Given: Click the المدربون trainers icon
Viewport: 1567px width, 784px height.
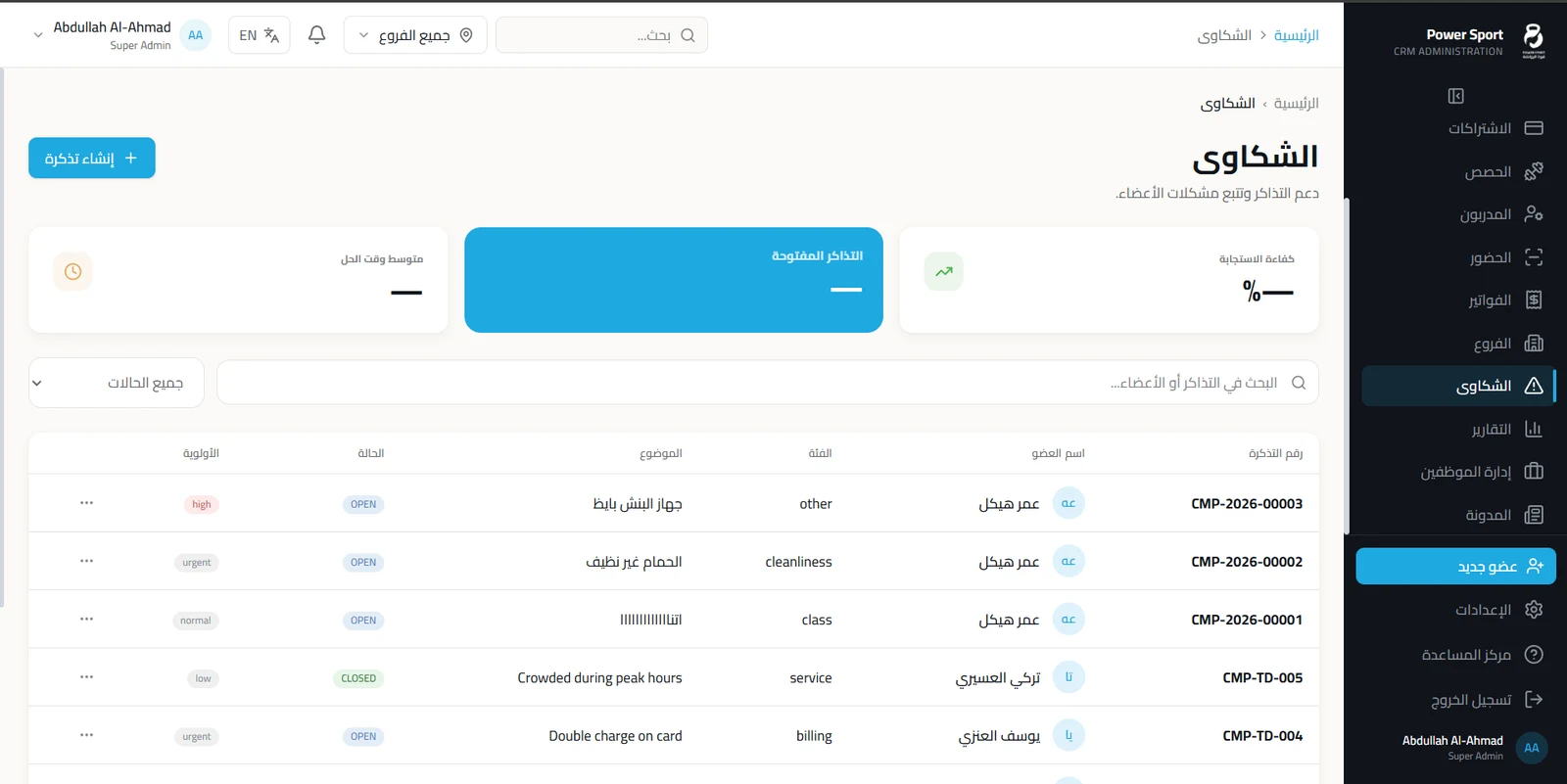Looking at the screenshot, I should (1534, 214).
